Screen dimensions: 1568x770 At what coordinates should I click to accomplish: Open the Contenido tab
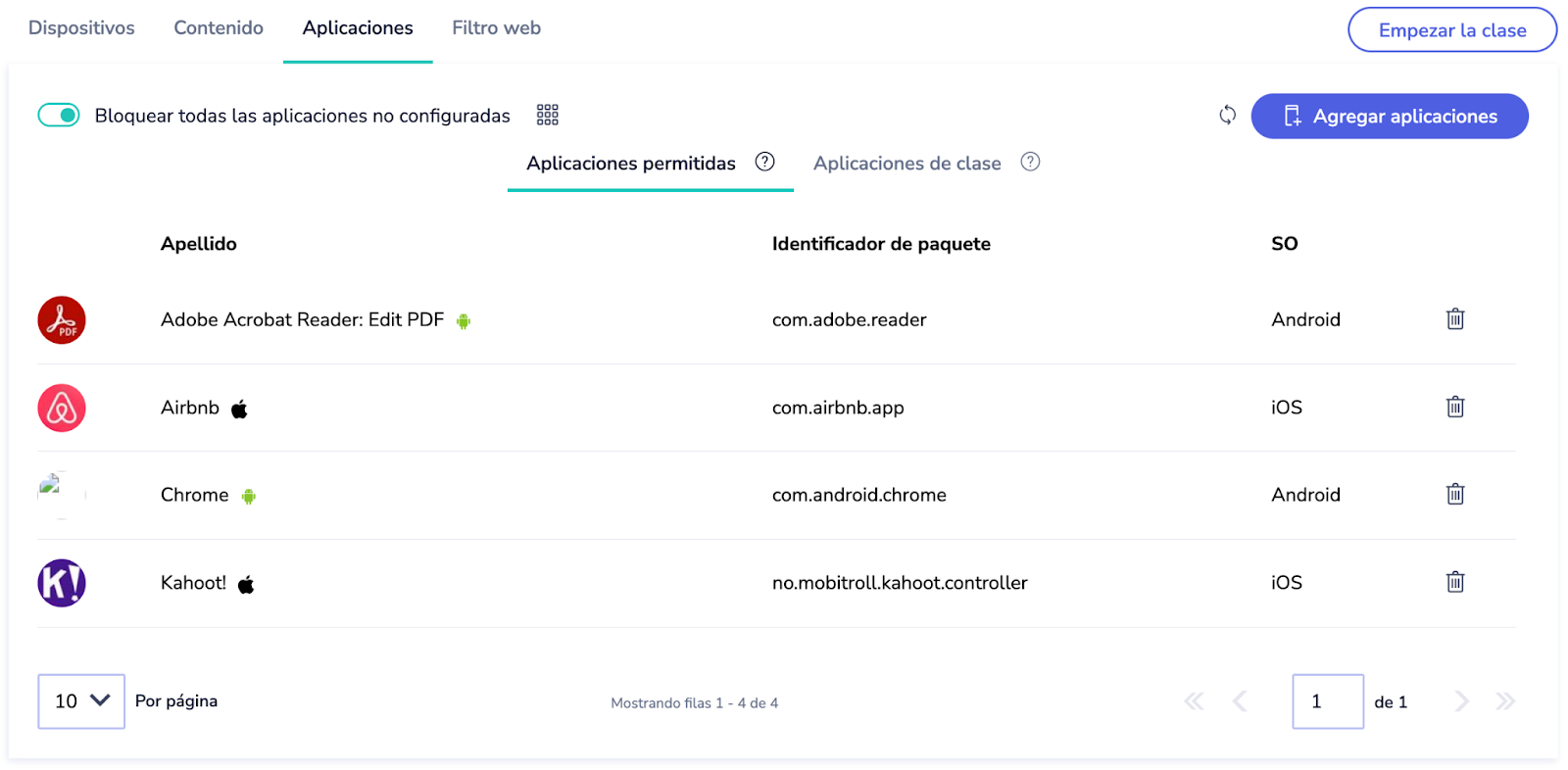point(219,28)
